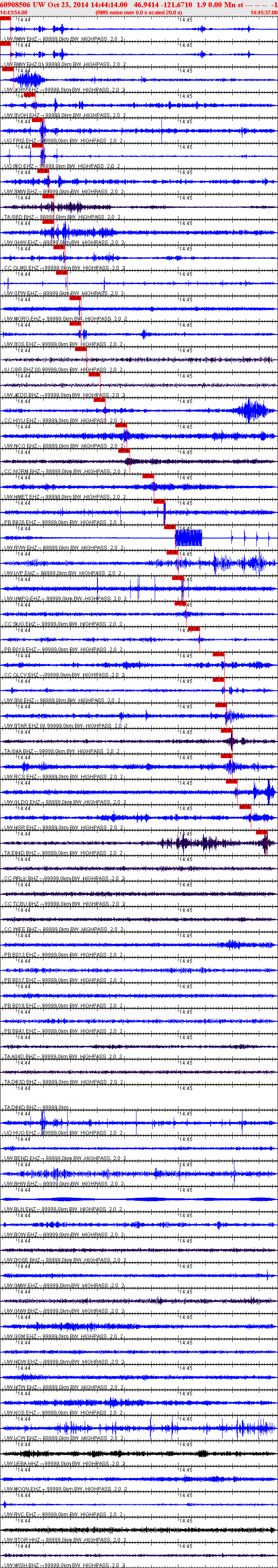This screenshot has height=1568, width=278.
Task: Select the UW GPW EHZ station label
Action: 63,293
